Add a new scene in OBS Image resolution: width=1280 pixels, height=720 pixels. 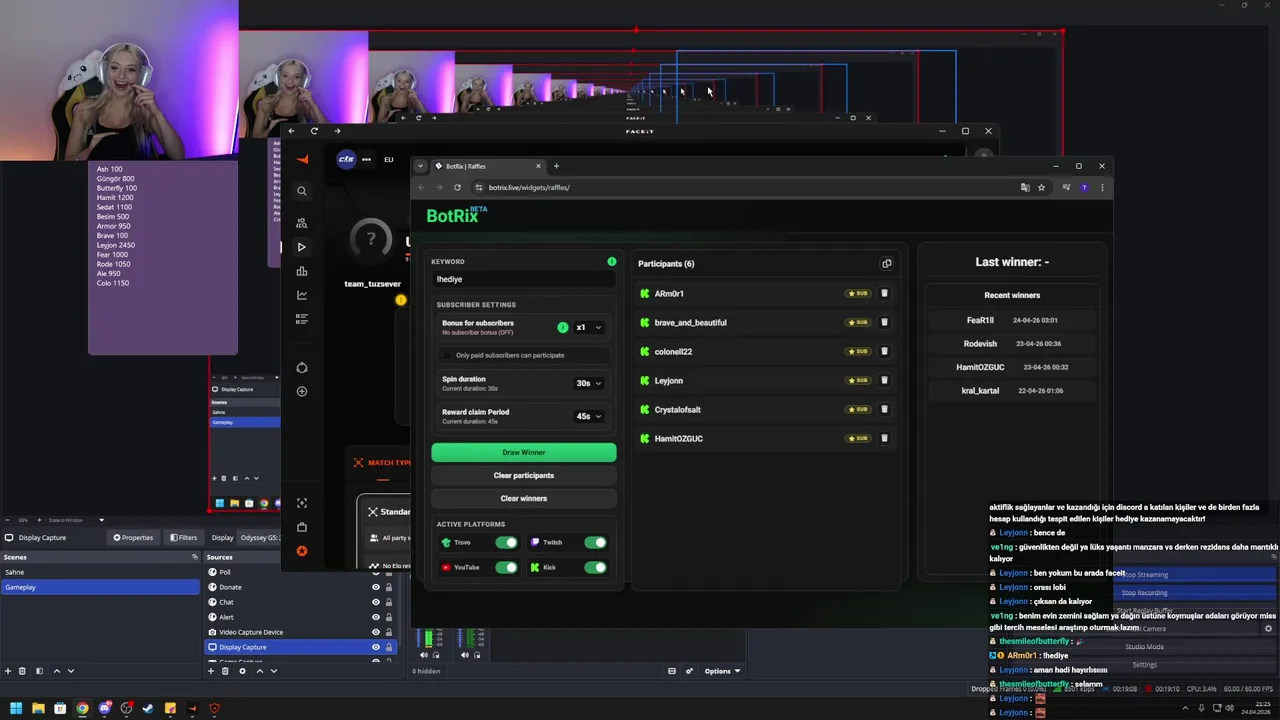point(8,671)
